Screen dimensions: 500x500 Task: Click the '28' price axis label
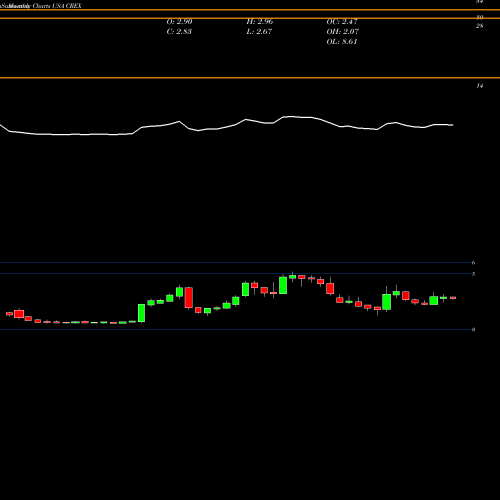coord(479,26)
